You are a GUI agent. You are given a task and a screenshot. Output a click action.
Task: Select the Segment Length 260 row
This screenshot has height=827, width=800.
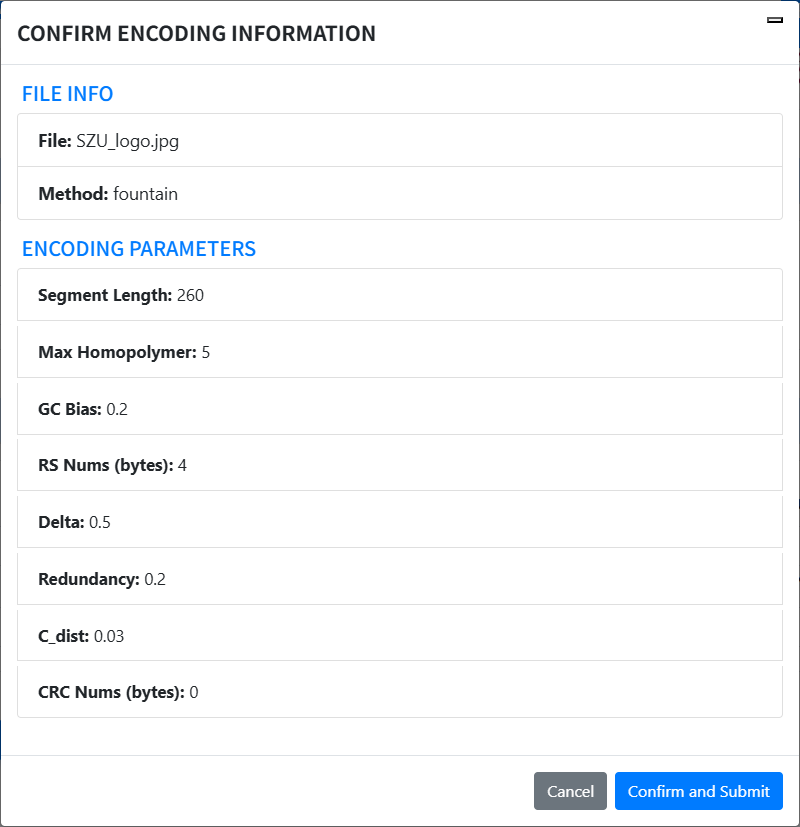399,295
